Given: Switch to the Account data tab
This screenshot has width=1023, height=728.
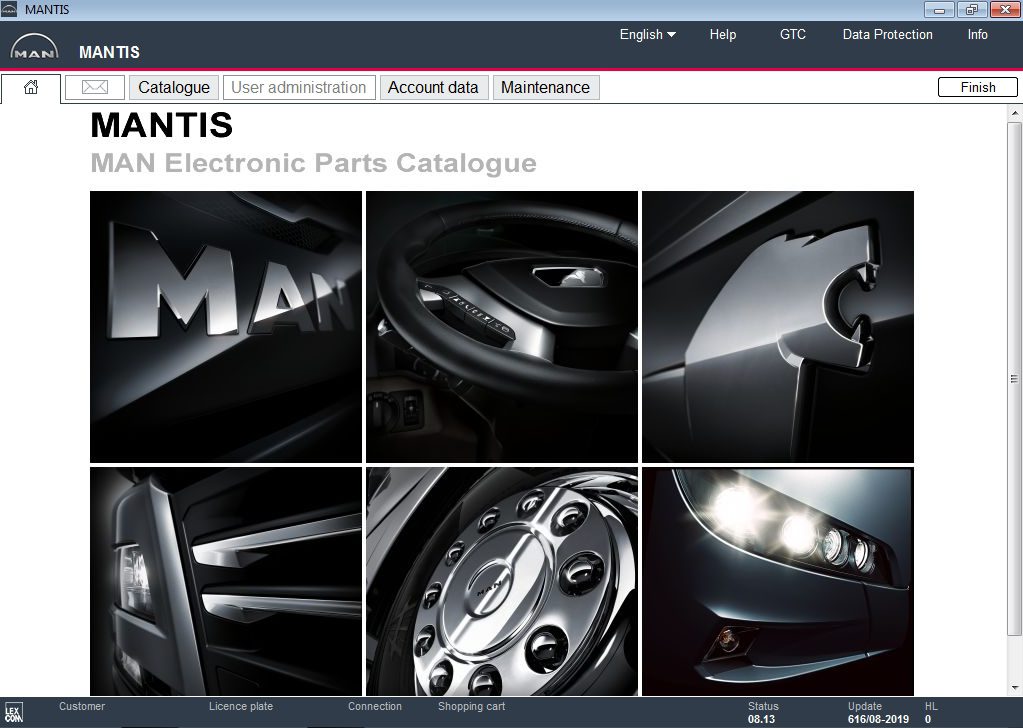Looking at the screenshot, I should [x=433, y=87].
